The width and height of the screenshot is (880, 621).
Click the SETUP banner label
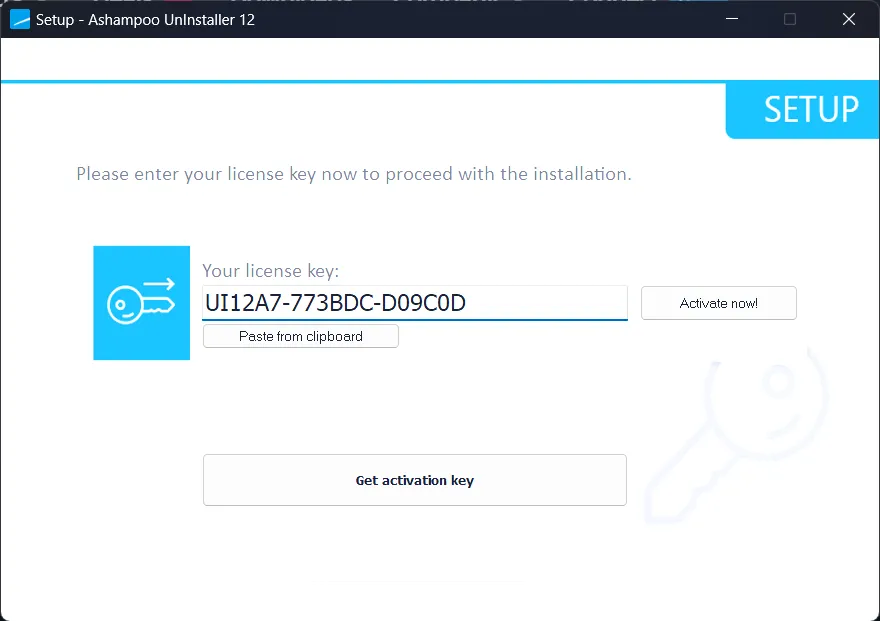pyautogui.click(x=812, y=110)
